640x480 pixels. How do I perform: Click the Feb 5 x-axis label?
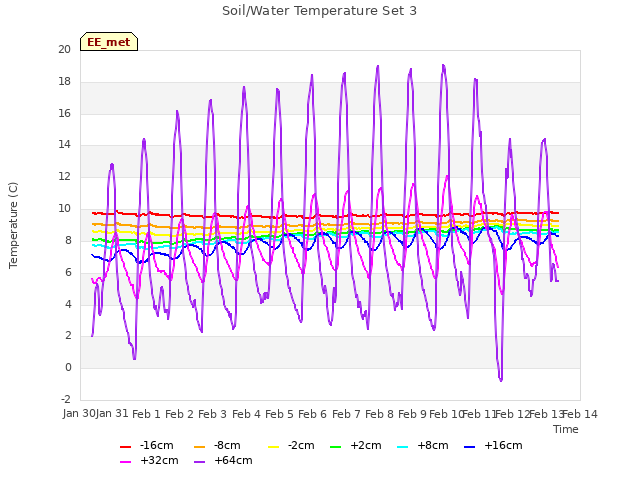(x=279, y=414)
